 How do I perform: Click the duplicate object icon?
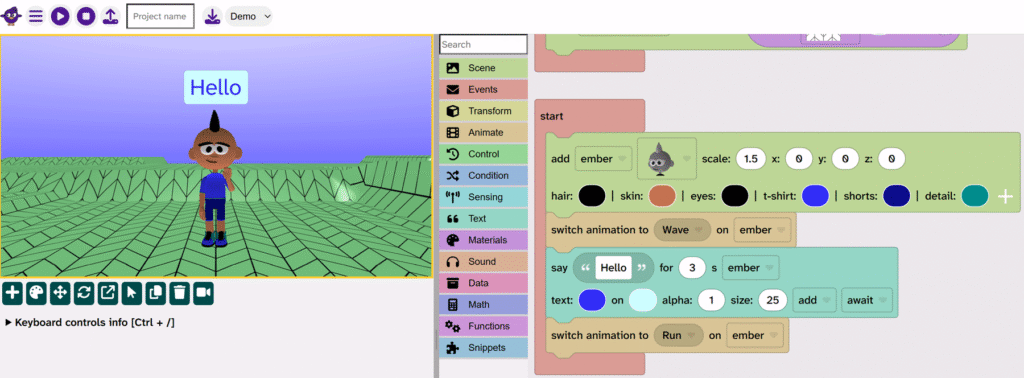(155, 293)
